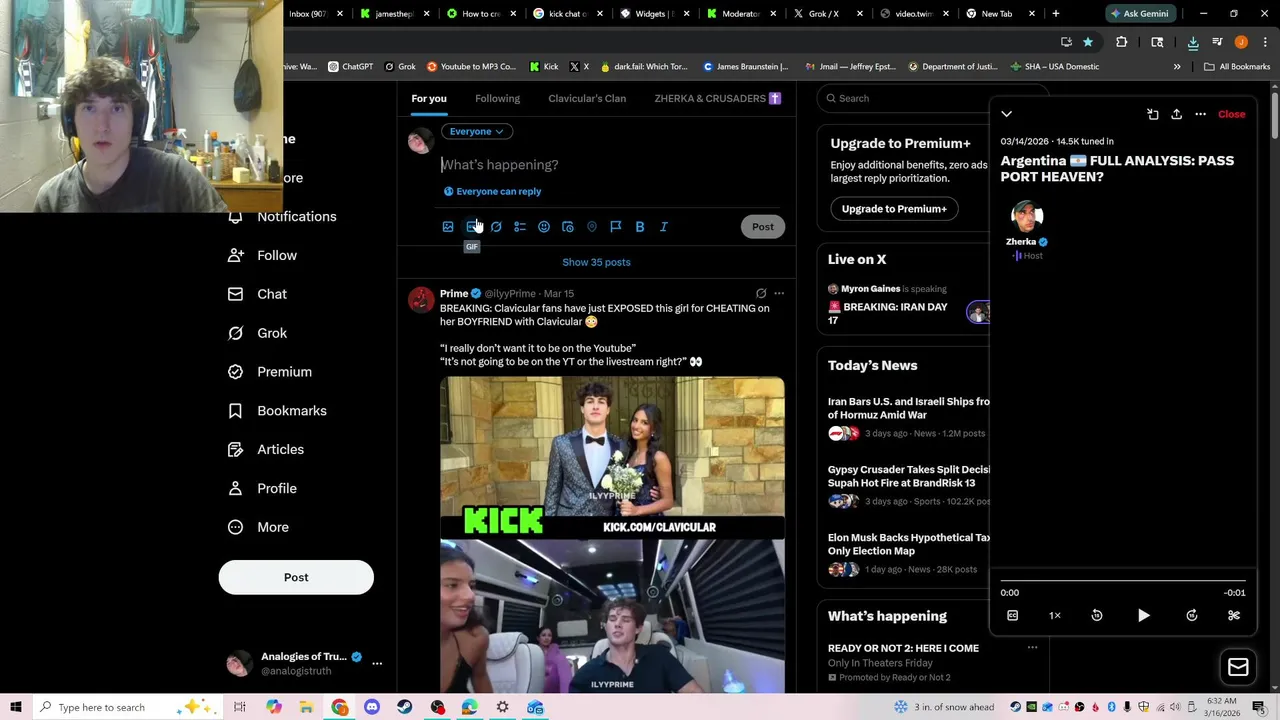1280x720 pixels.
Task: Open Bookmarks in the left sidebar
Action: coord(278,411)
